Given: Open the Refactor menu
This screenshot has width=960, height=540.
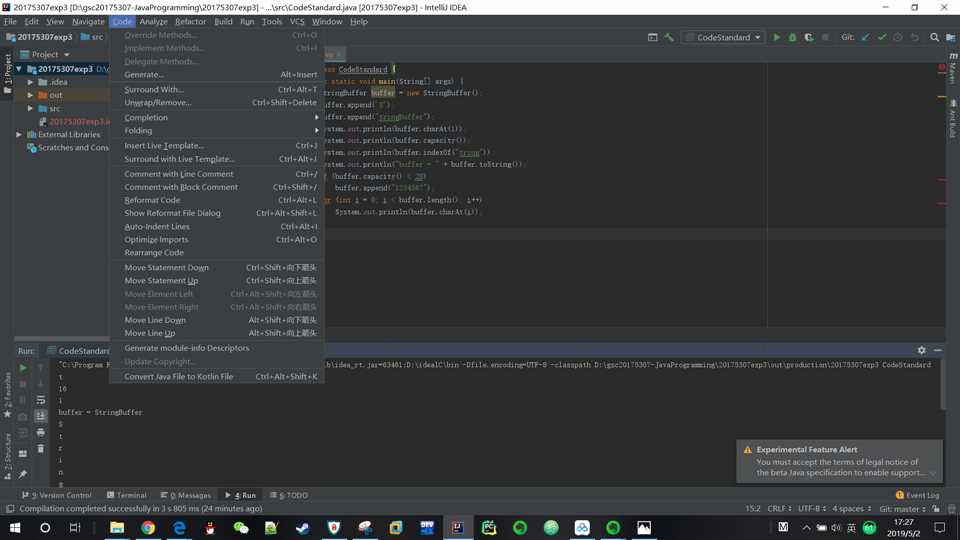Looking at the screenshot, I should click(x=190, y=21).
